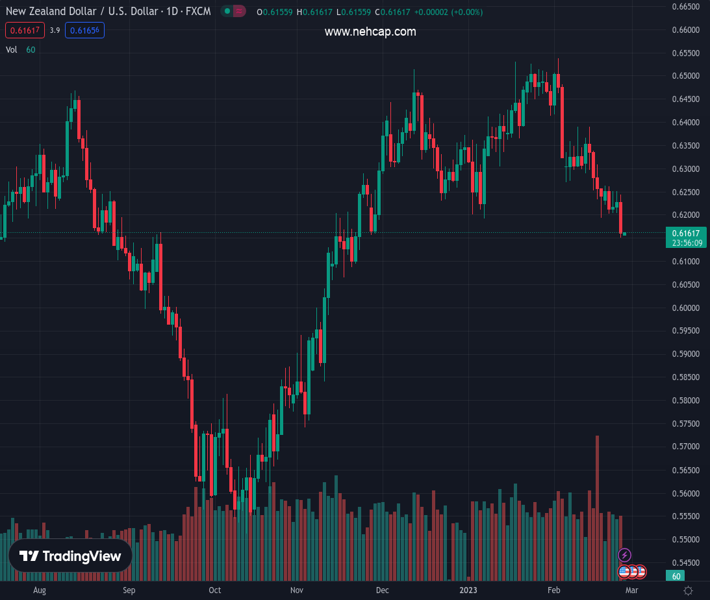
Task: Click the purple lightning bolt event icon
Action: click(x=625, y=555)
